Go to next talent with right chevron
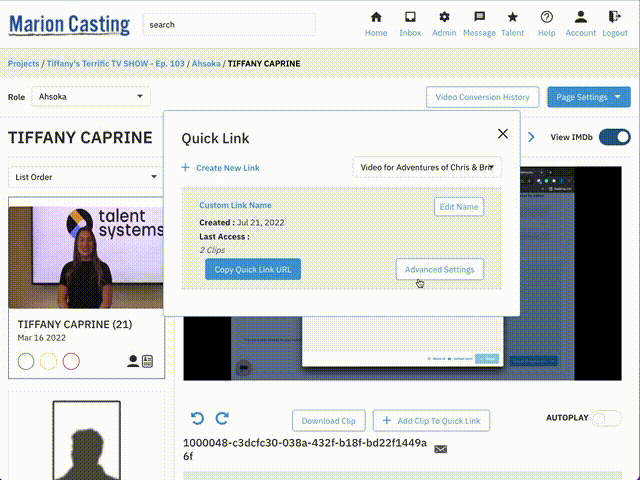Viewport: 640px width, 480px height. pos(531,137)
